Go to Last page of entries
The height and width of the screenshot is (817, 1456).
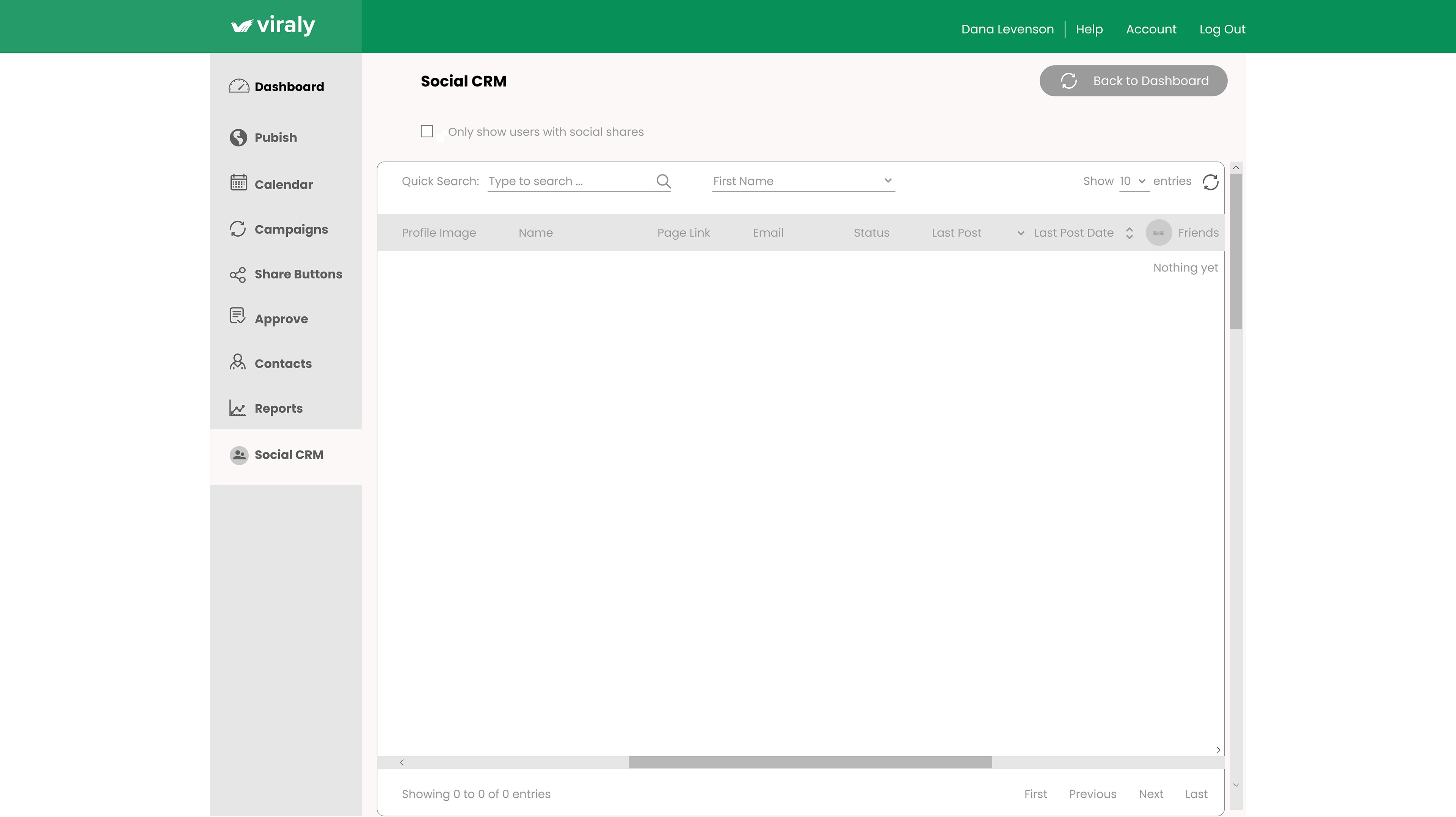coord(1196,794)
